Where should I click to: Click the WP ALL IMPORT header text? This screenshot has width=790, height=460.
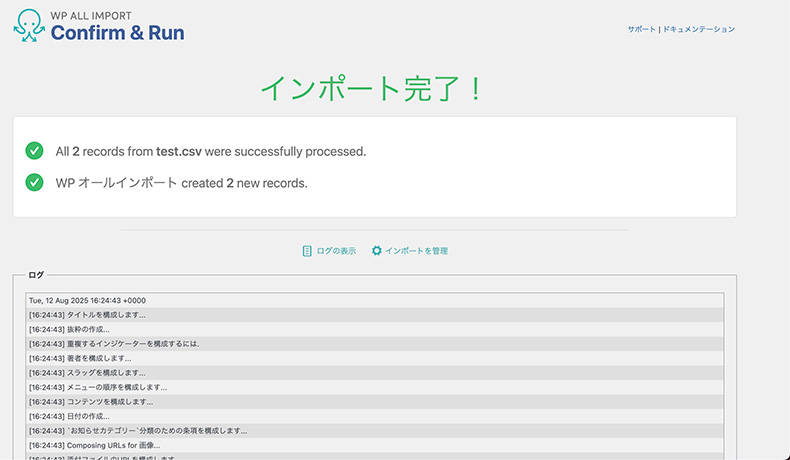pyautogui.click(x=91, y=15)
